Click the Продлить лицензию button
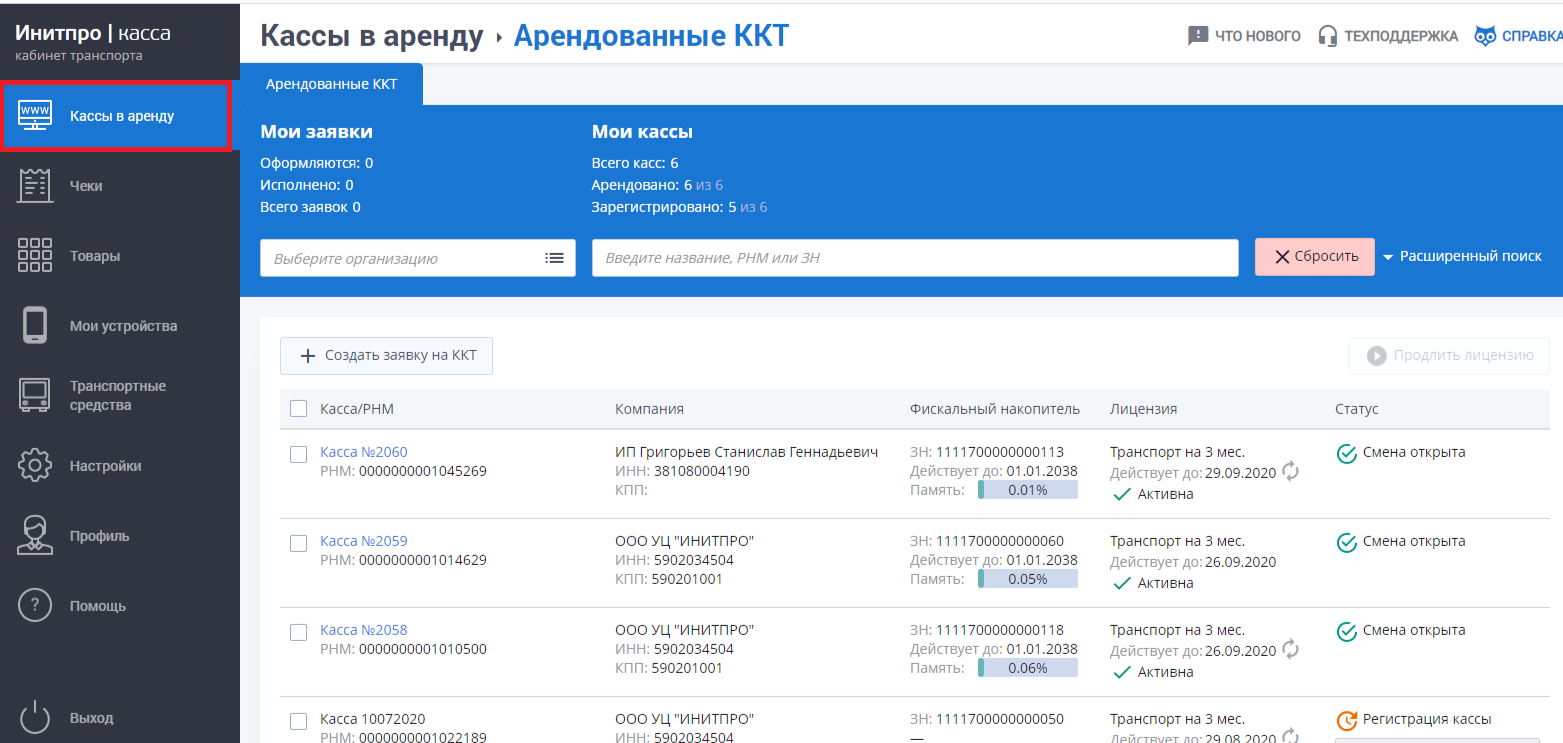Screen dimensions: 1563x743 (x=1449, y=355)
